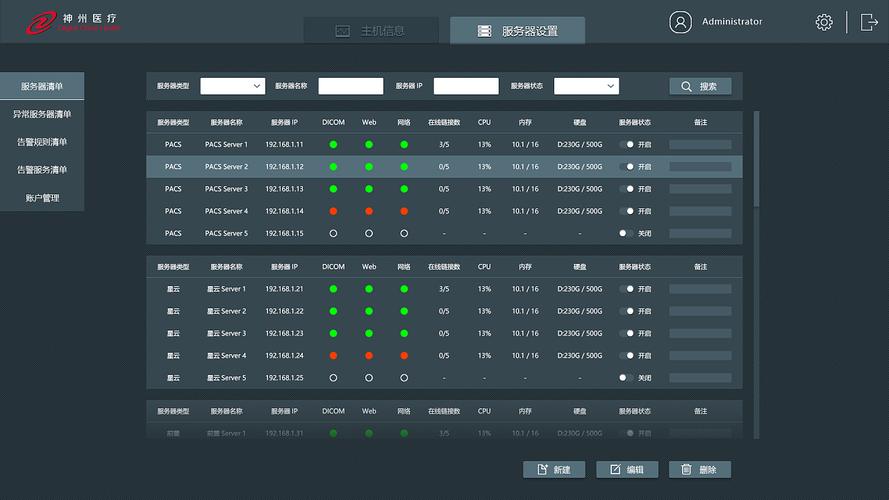Select the 服务器设置 tab

click(x=518, y=31)
